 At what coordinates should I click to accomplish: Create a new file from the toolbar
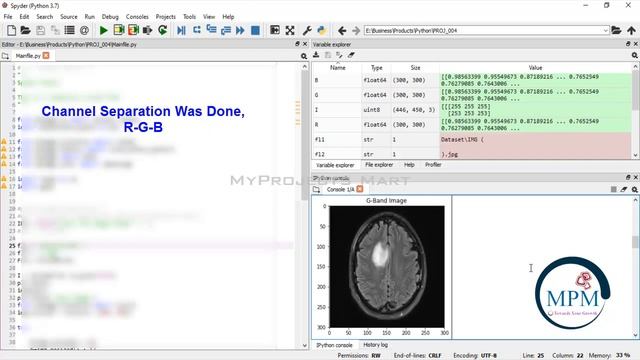point(11,30)
